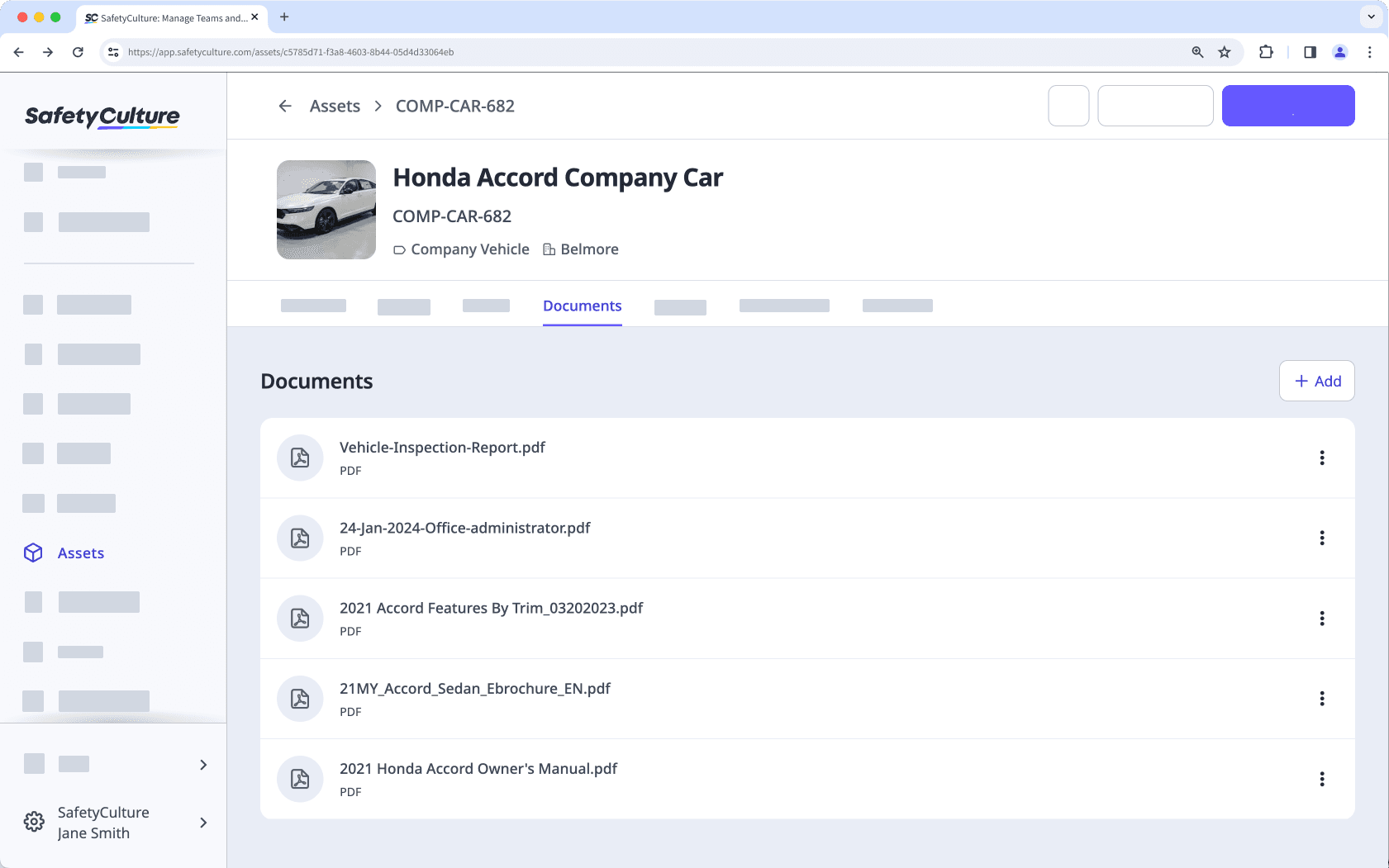
Task: Open the Chrome browser menu
Action: [1370, 51]
